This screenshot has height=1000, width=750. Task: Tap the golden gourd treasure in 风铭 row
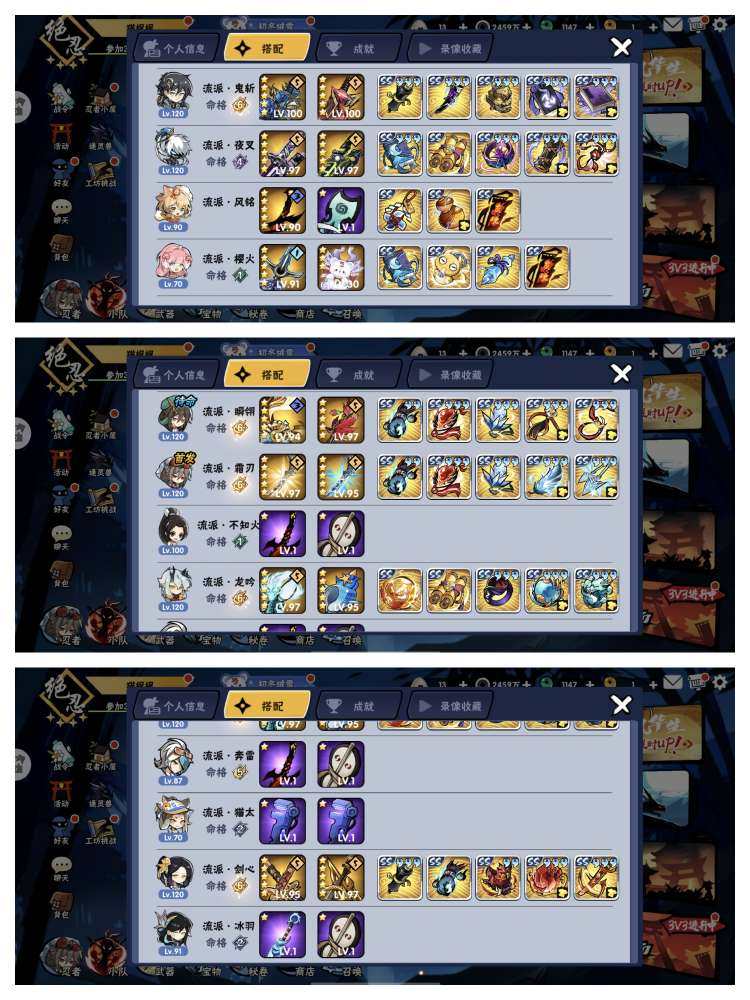click(x=449, y=210)
